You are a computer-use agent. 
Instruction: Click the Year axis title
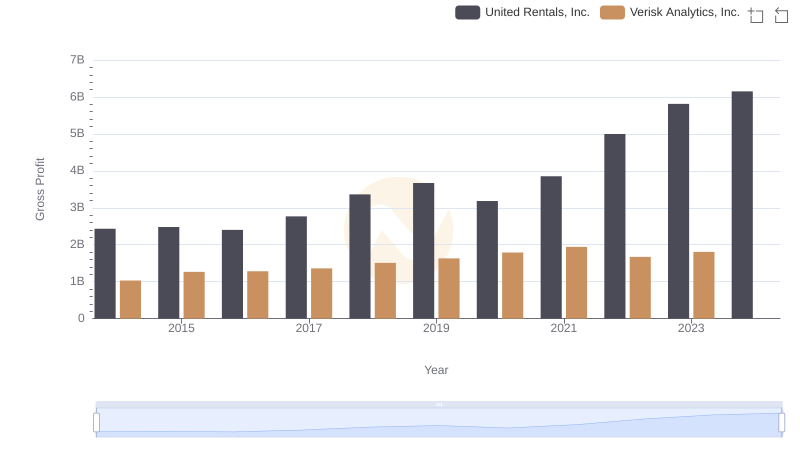tap(436, 370)
